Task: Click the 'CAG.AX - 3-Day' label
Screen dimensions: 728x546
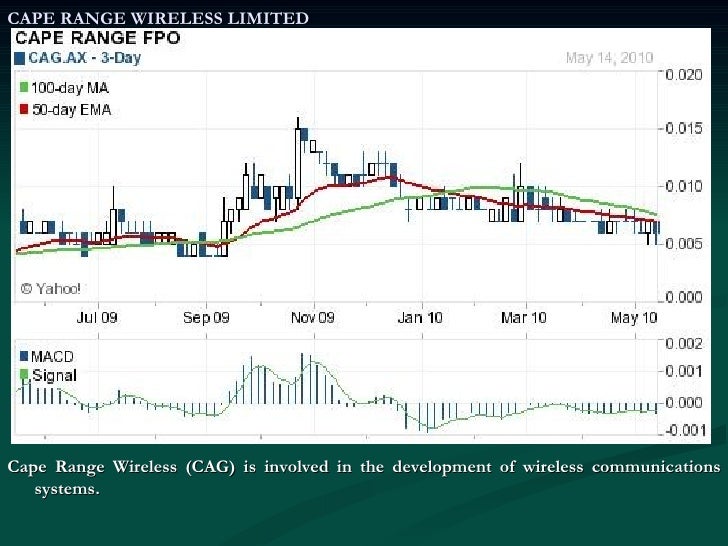Action: [84, 58]
